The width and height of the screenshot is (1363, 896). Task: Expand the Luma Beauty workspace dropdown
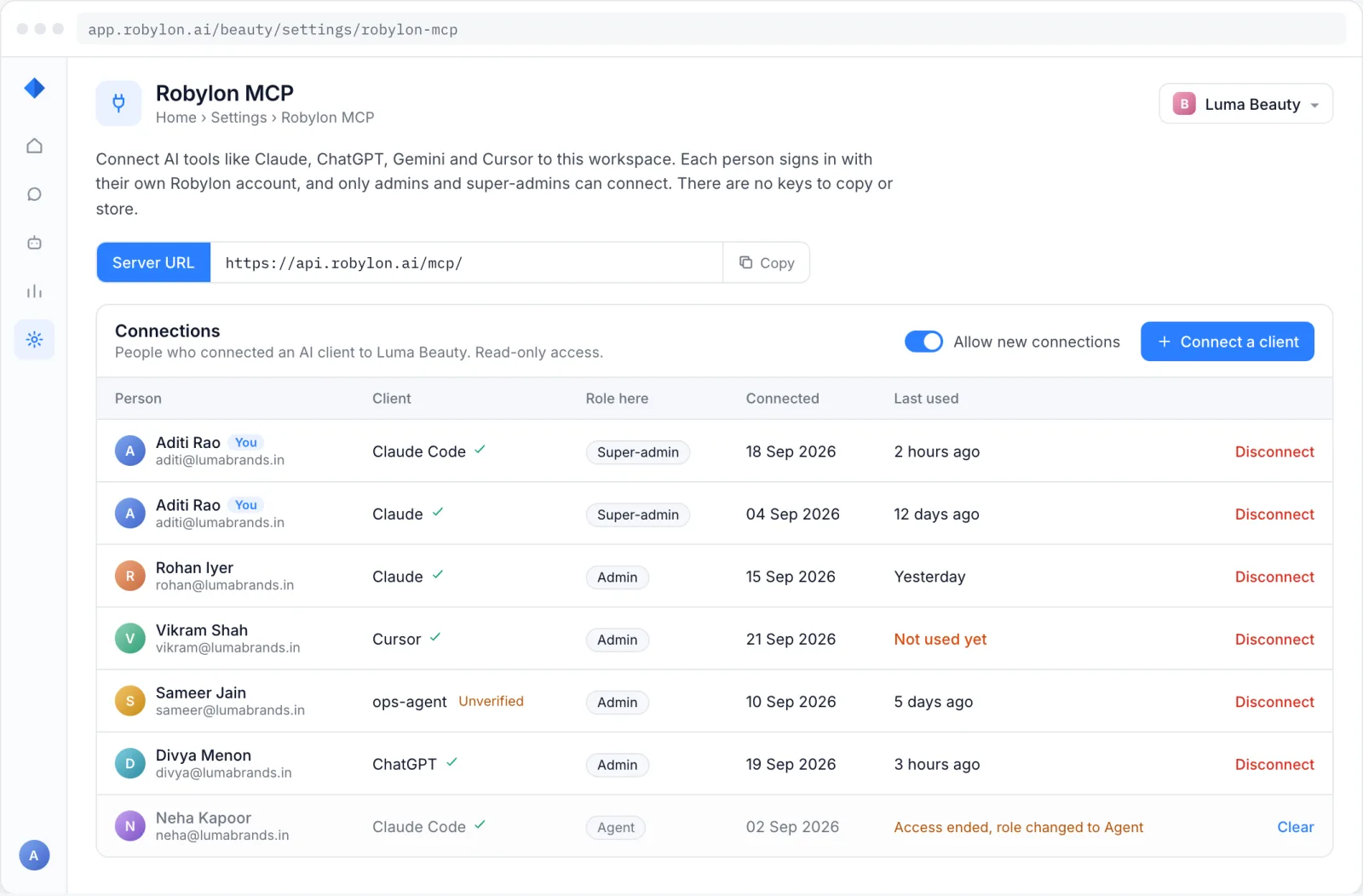[x=1245, y=104]
